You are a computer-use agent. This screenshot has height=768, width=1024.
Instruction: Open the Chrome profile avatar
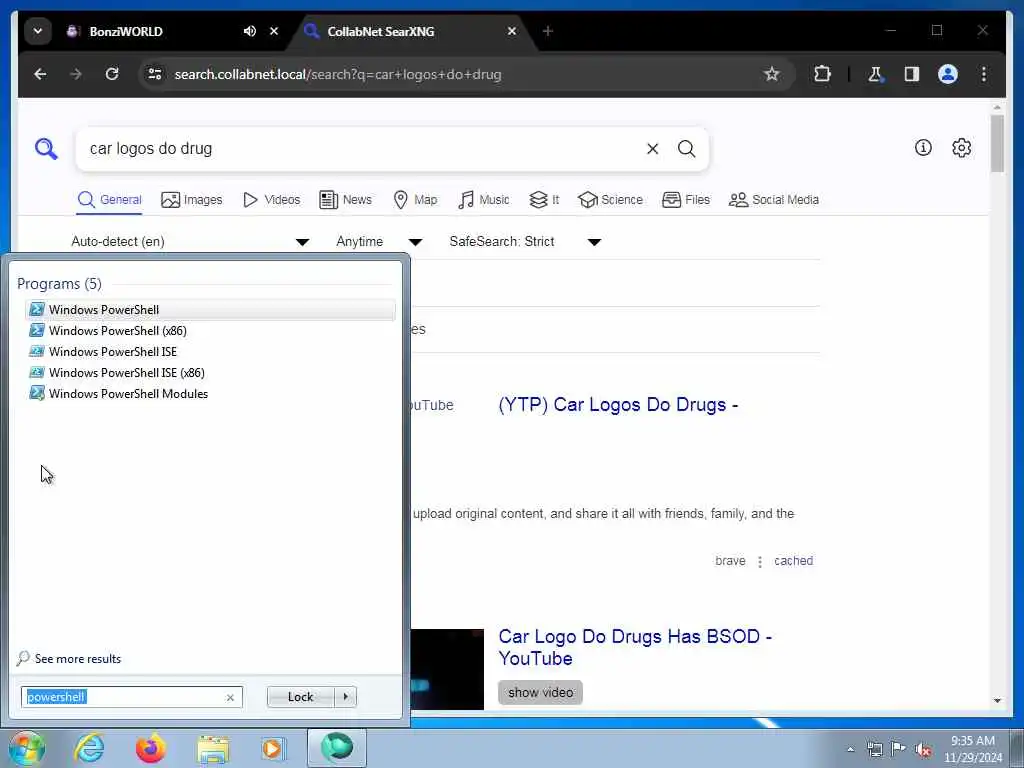948,74
